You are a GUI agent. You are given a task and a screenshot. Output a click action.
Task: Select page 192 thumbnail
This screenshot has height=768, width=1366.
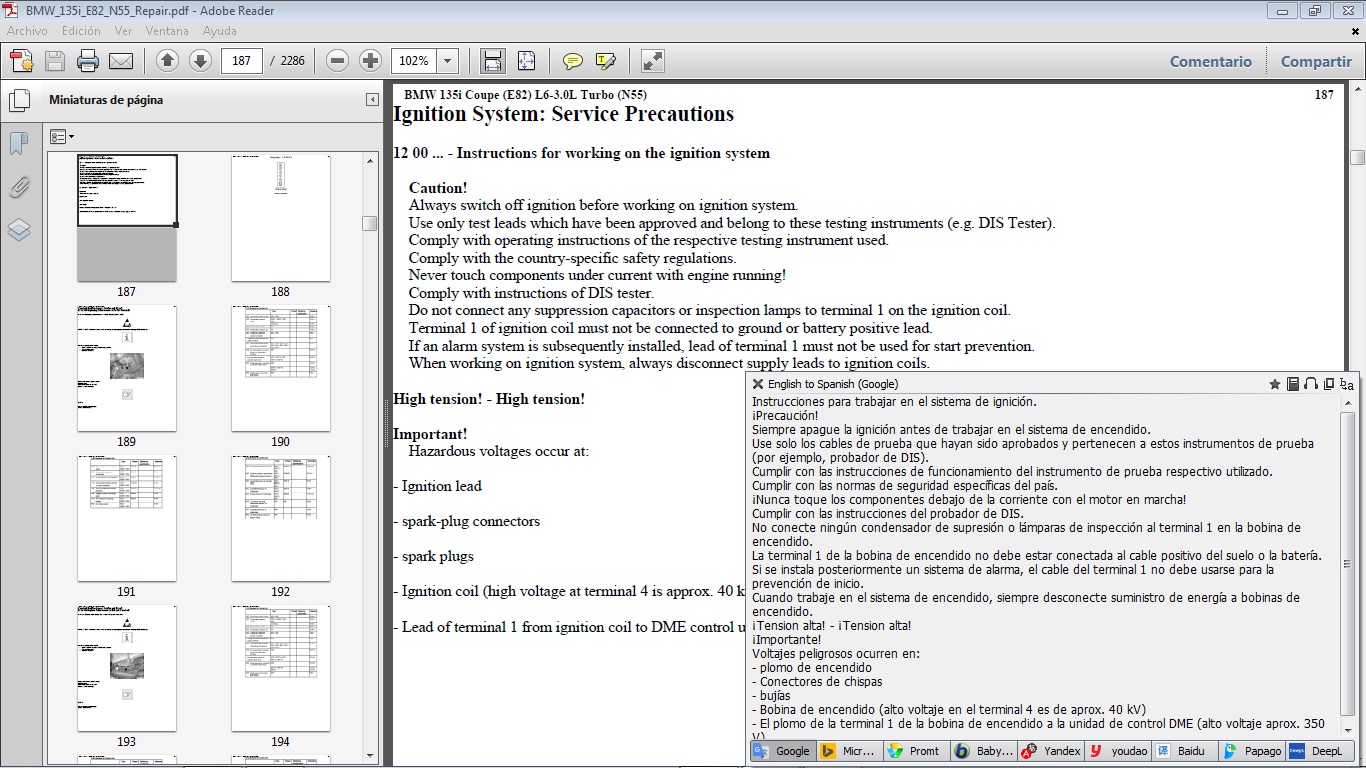coord(280,518)
